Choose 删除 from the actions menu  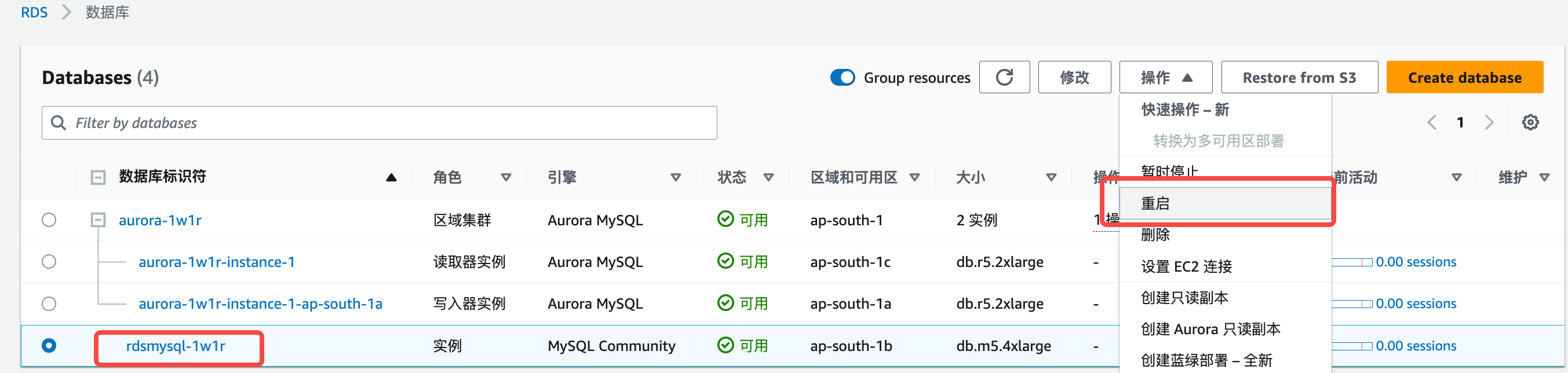click(1225, 234)
